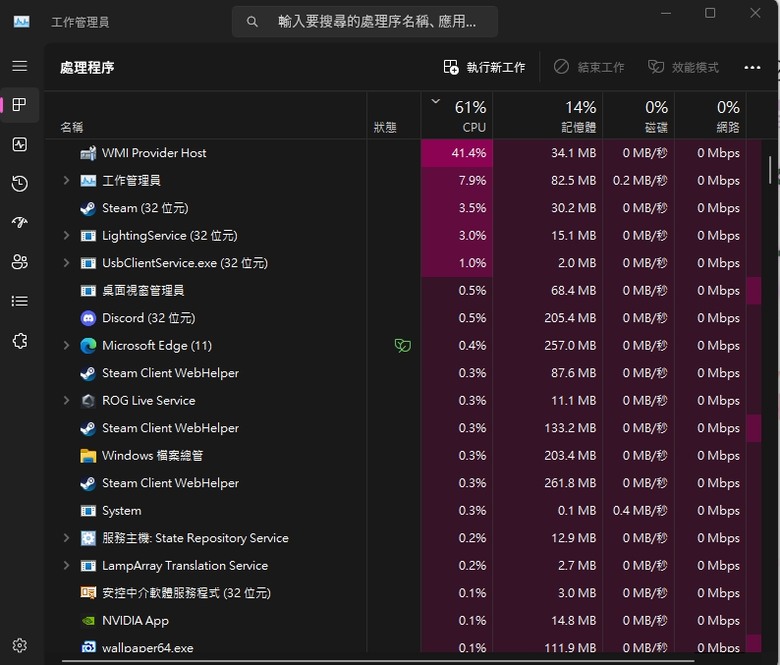Open the three-dot more options menu

pos(752,68)
